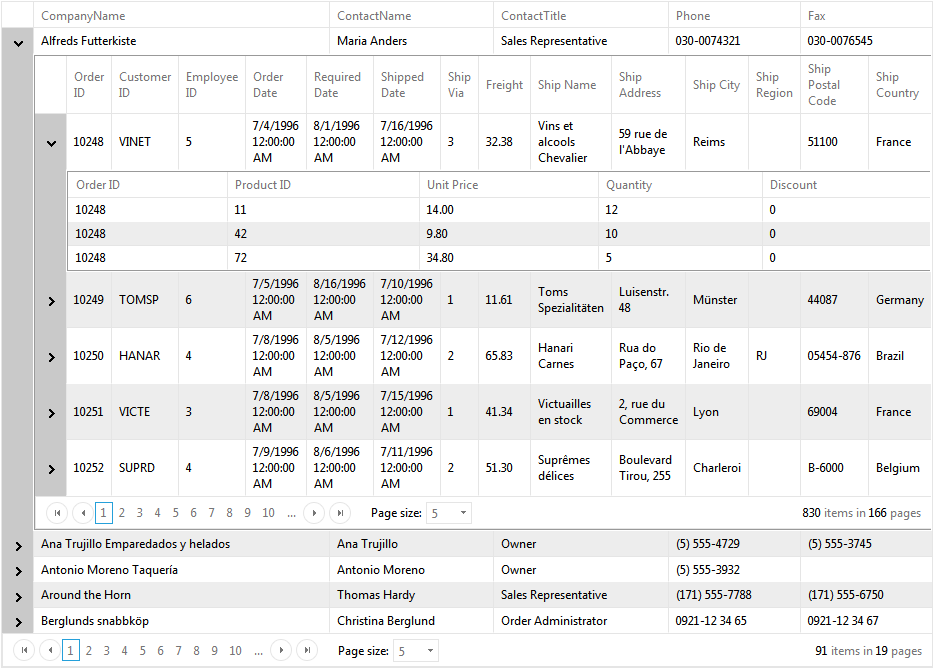The height and width of the screenshot is (669, 934).
Task: Go to first page in orders pager
Action: 57,513
